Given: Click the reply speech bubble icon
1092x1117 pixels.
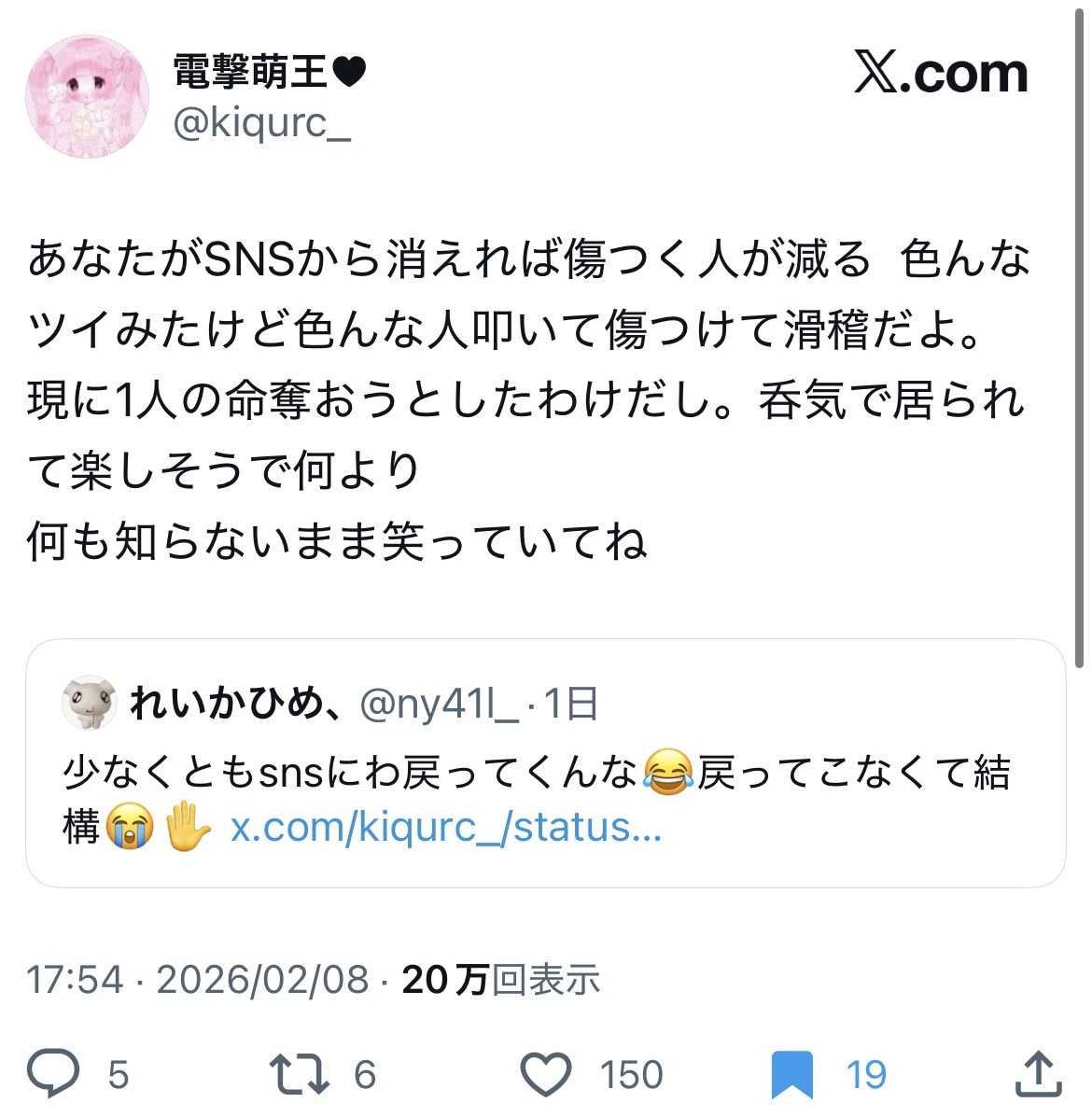Looking at the screenshot, I should pos(52,1073).
